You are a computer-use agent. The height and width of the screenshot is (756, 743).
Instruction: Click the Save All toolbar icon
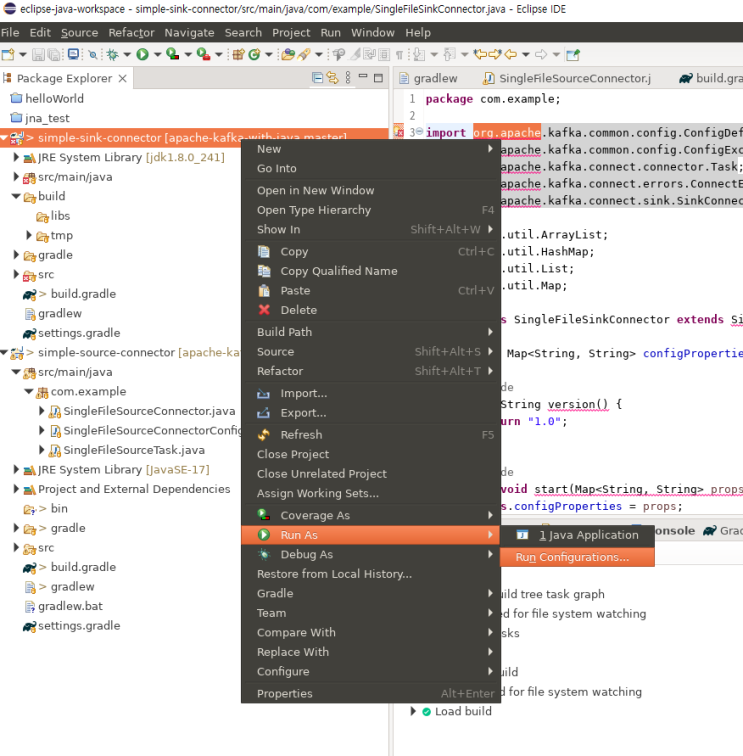pos(54,54)
